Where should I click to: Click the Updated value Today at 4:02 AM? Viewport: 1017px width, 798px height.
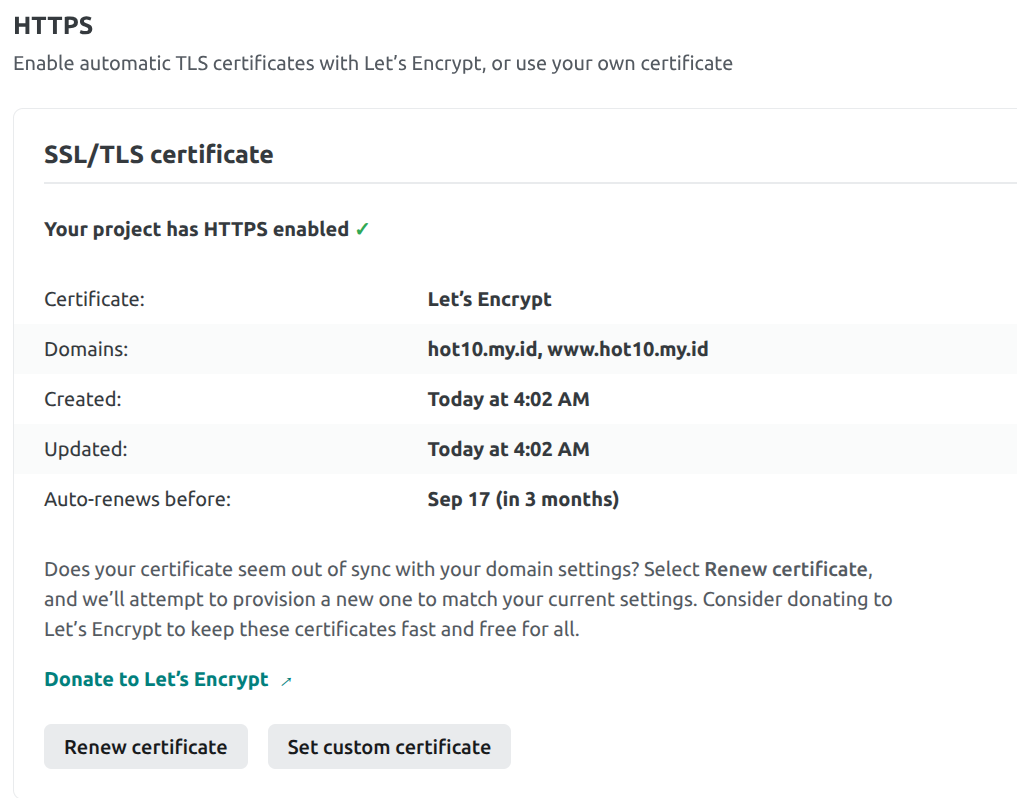[508, 449]
